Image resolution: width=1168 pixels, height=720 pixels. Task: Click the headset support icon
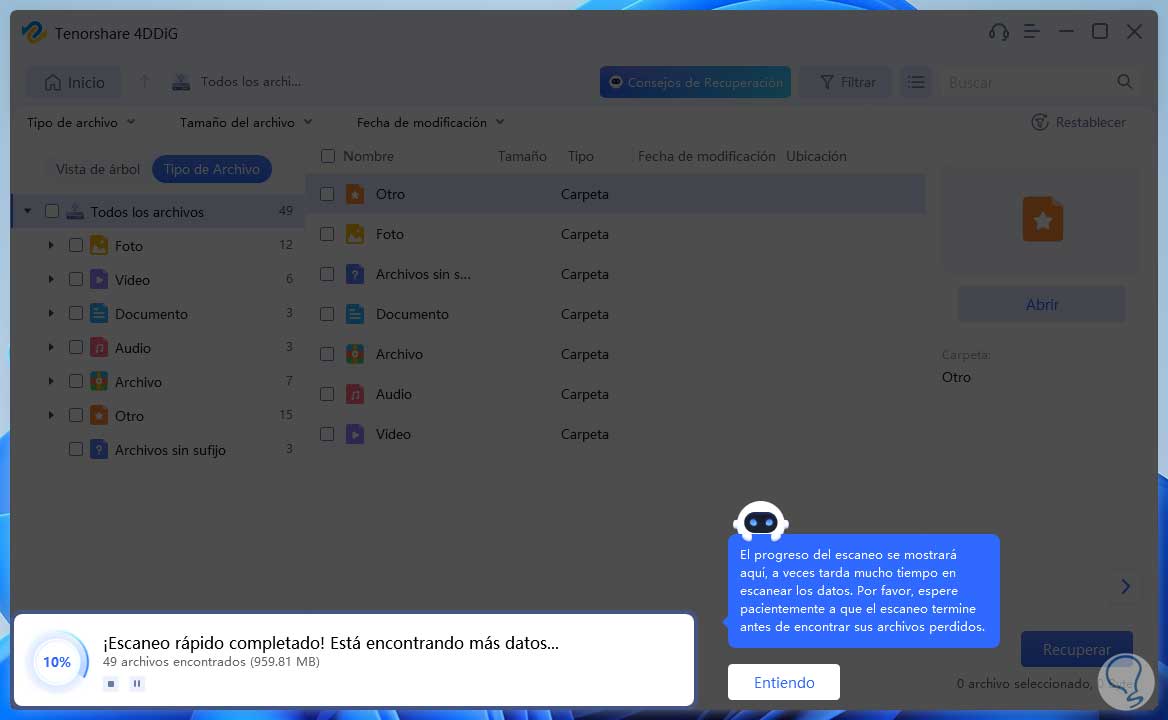click(998, 32)
